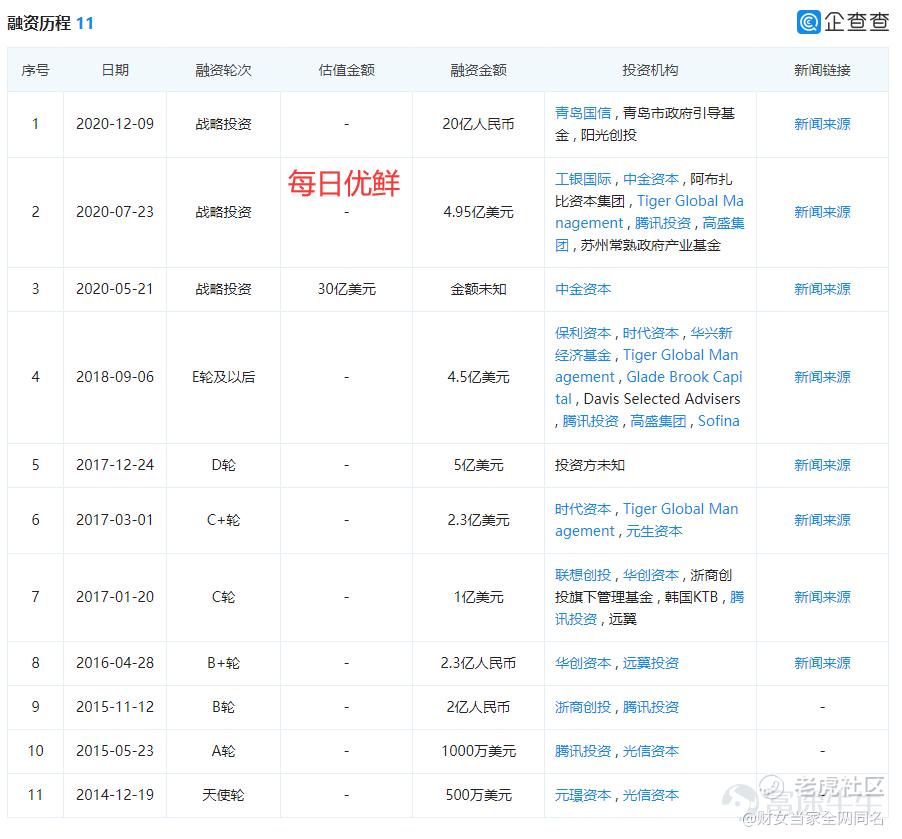The width and height of the screenshot is (902, 839).
Task: Click the 融资金额 column header
Action: [478, 71]
